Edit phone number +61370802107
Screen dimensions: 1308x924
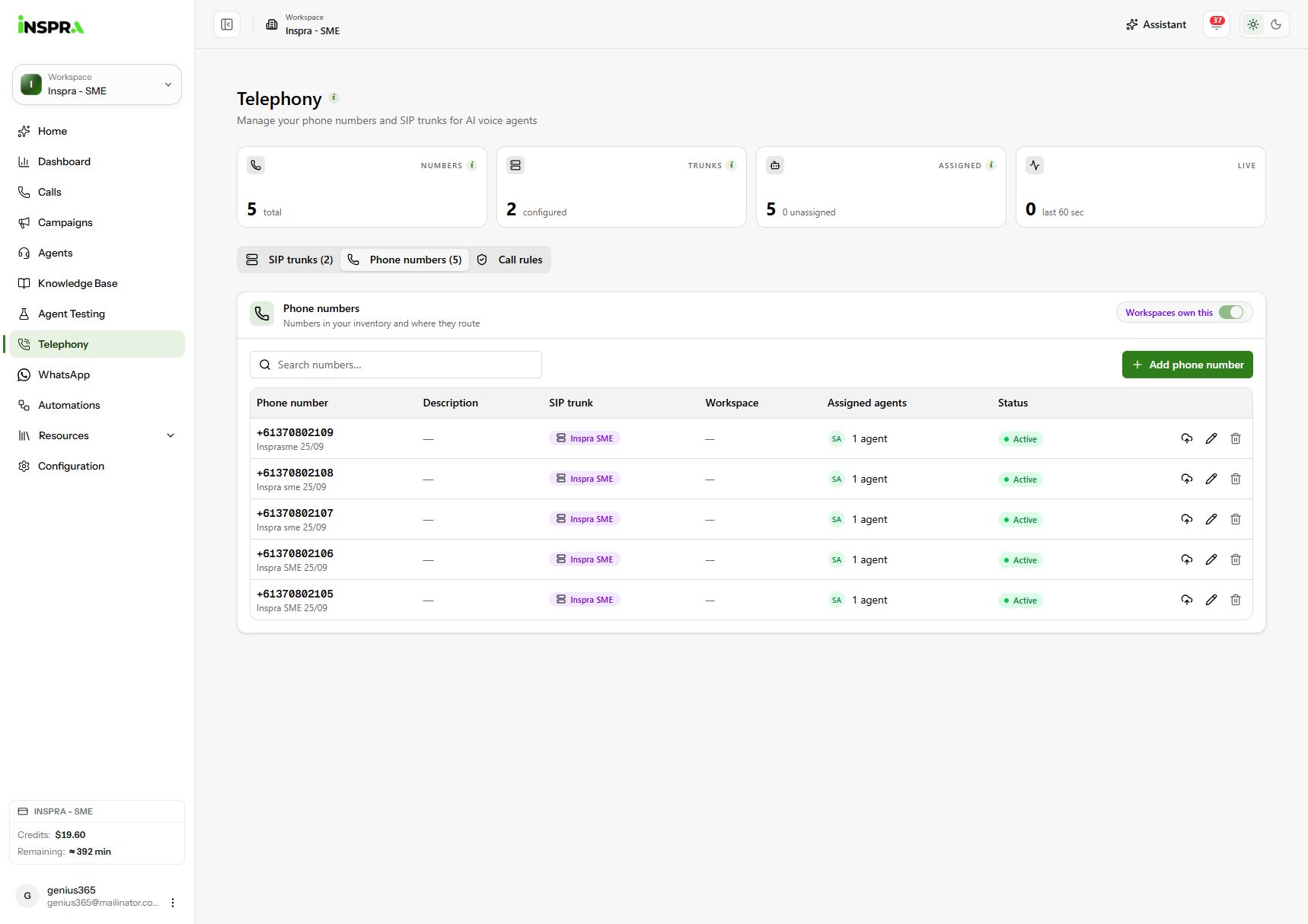click(x=1211, y=519)
